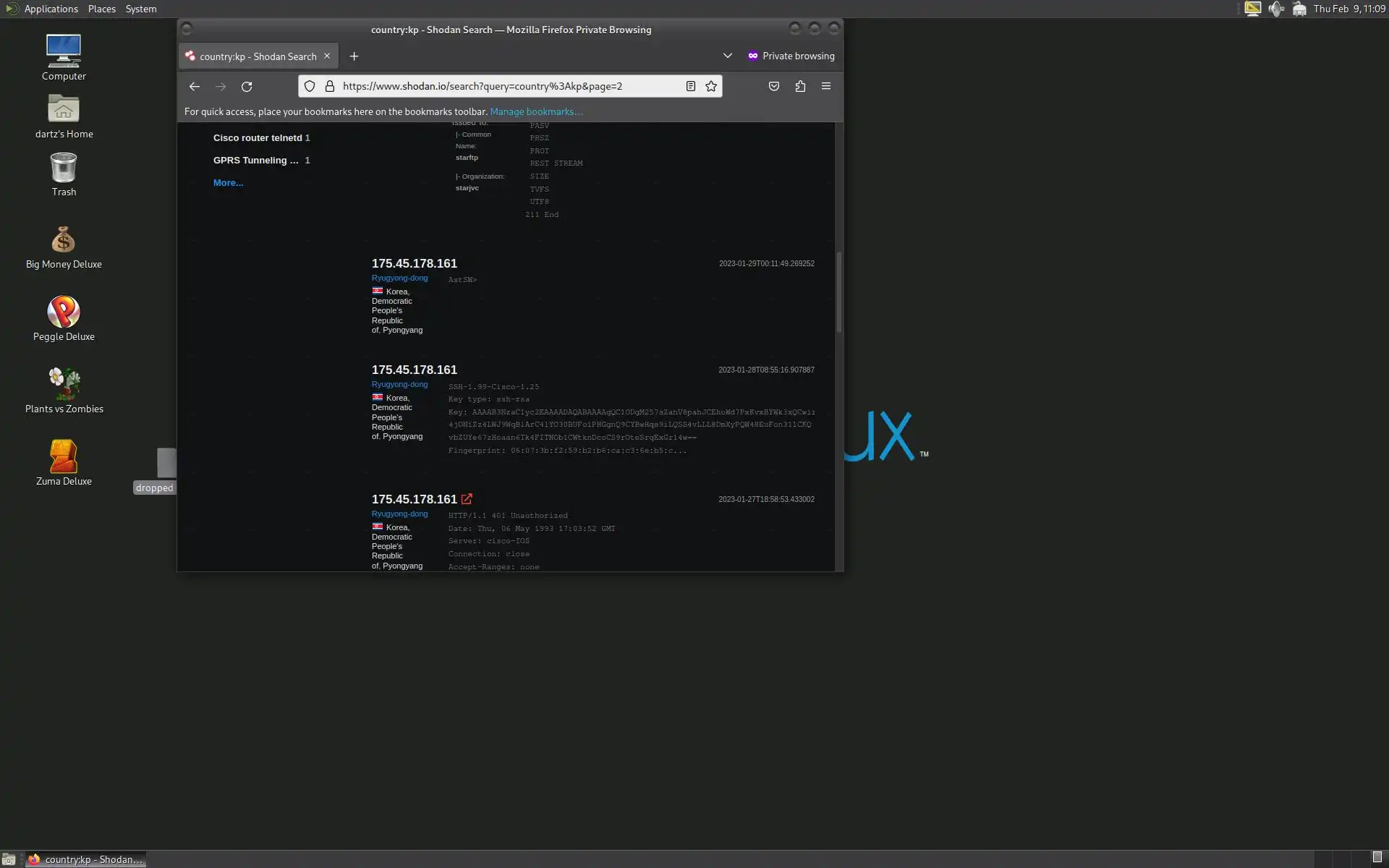Open tracking protection shield icon

pyautogui.click(x=310, y=86)
